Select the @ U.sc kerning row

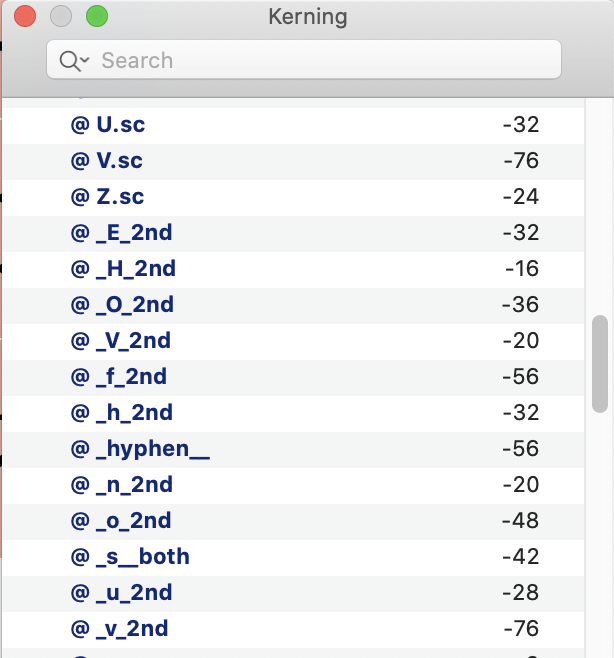pos(293,125)
